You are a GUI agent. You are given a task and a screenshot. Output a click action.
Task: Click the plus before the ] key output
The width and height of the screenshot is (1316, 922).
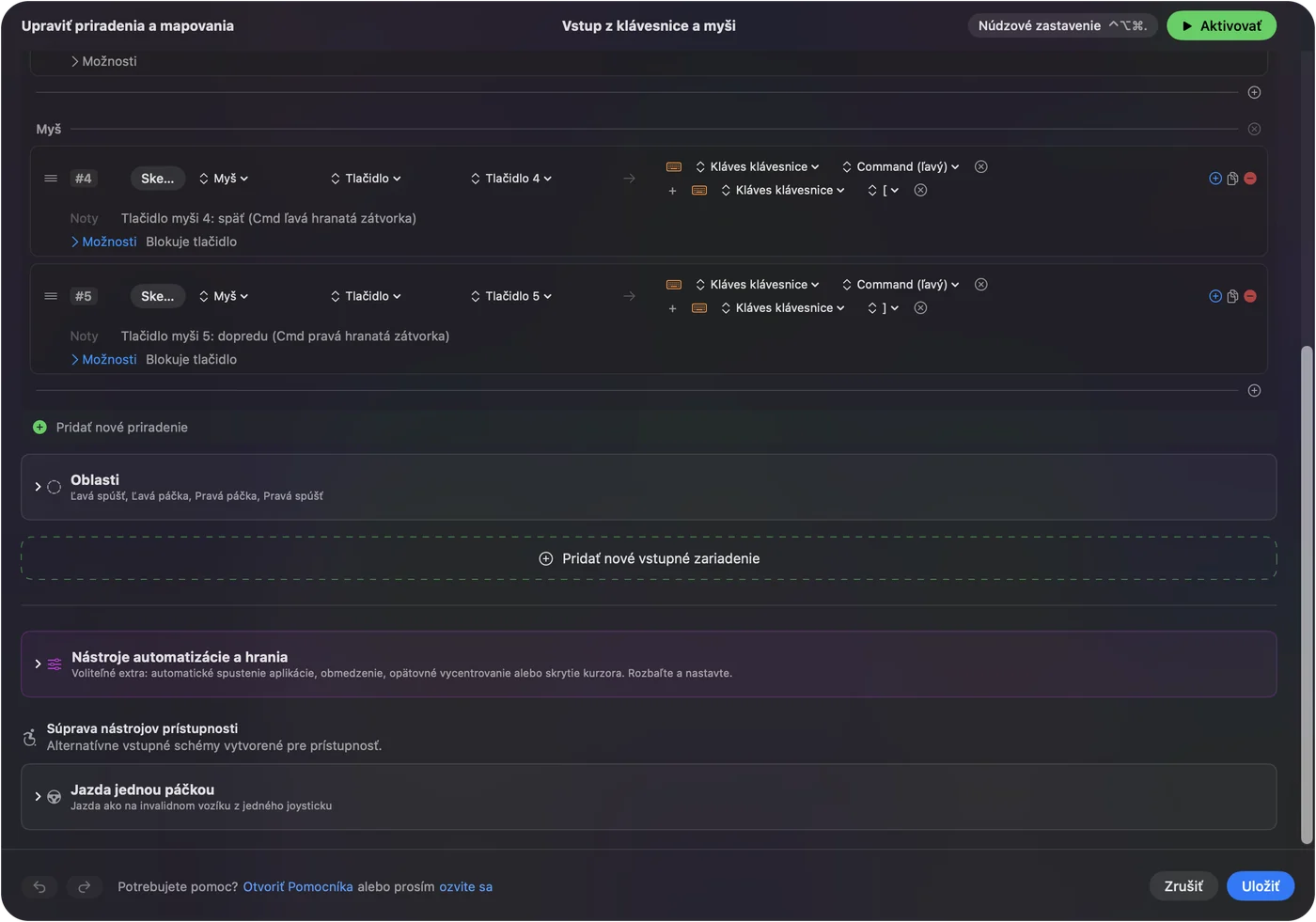click(672, 308)
